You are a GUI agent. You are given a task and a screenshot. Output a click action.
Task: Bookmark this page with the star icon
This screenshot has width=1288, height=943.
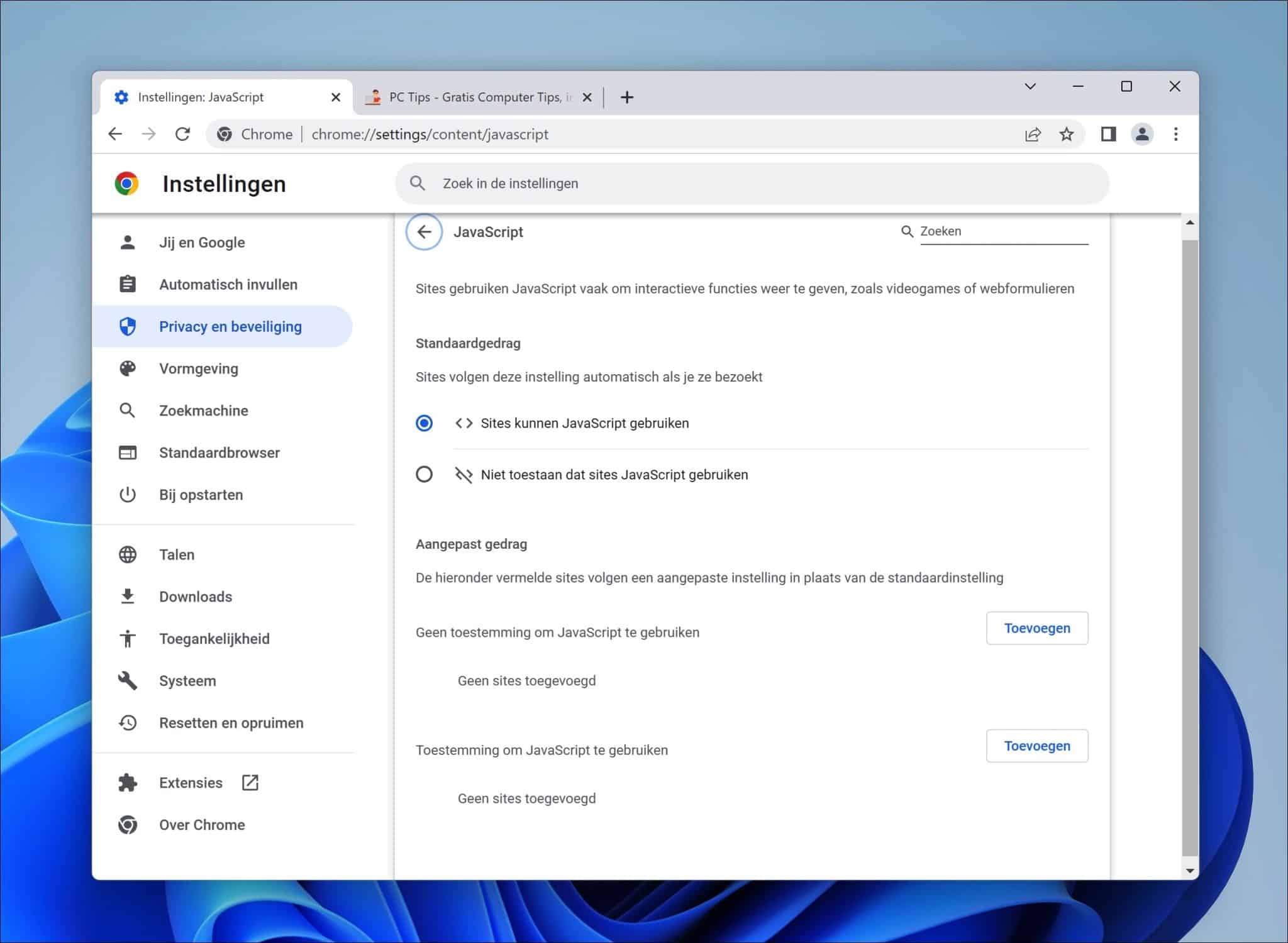click(1066, 134)
